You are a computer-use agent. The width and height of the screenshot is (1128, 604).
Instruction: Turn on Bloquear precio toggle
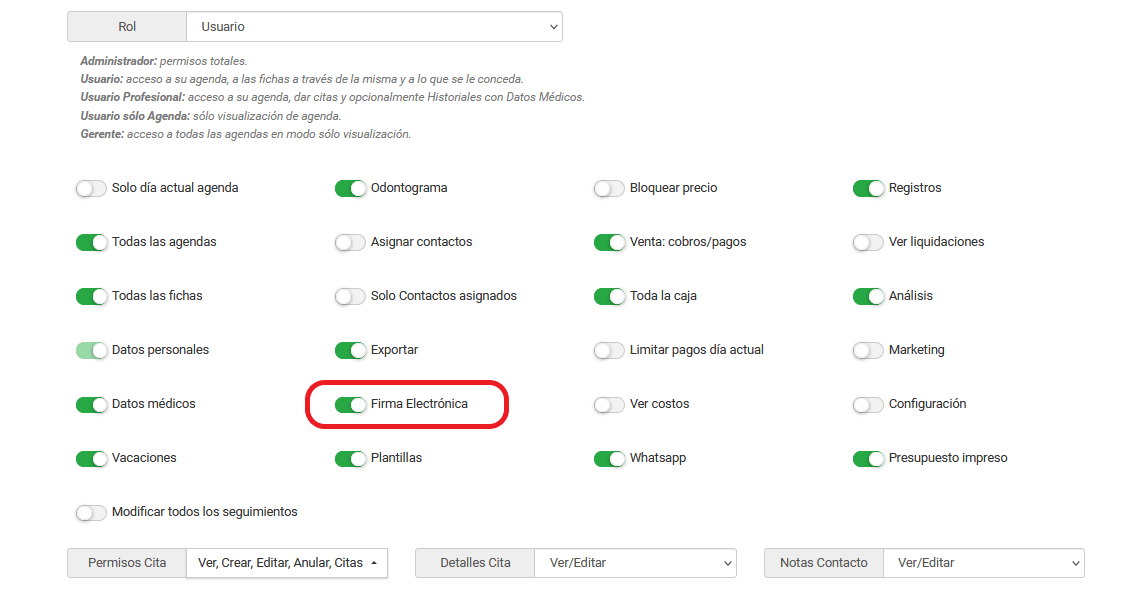609,188
